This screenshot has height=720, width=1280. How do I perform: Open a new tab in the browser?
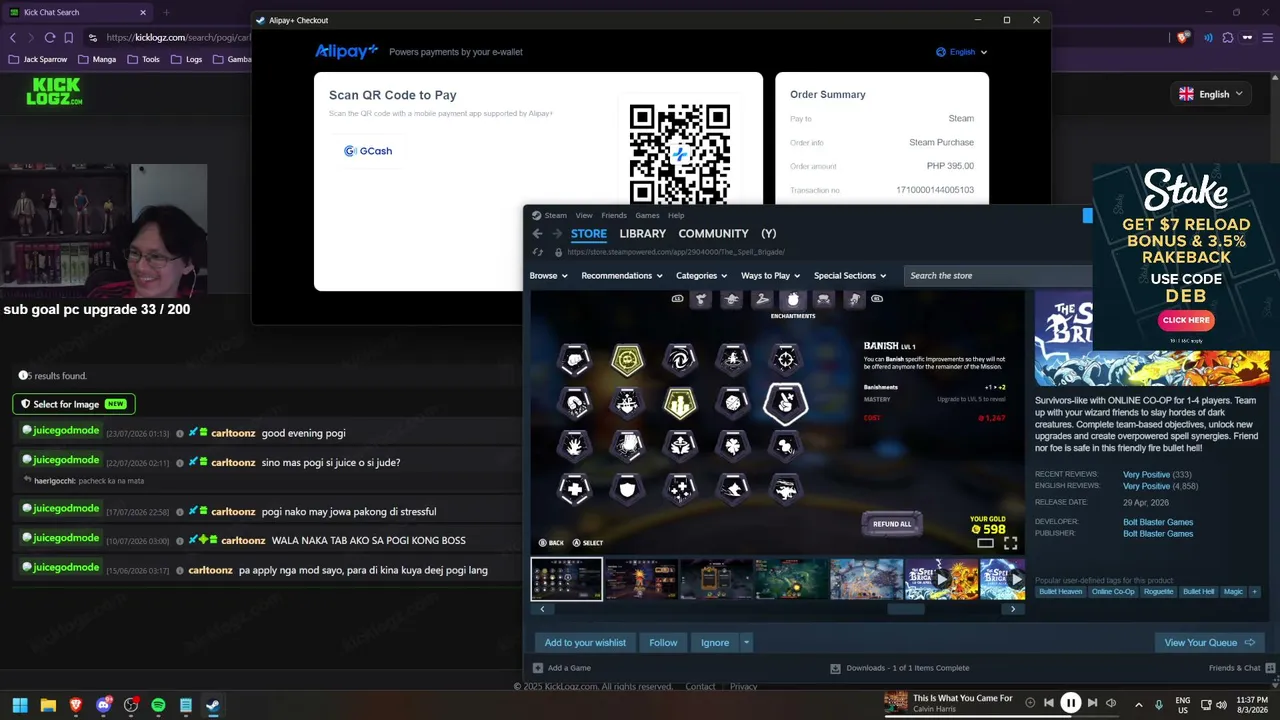[166, 12]
